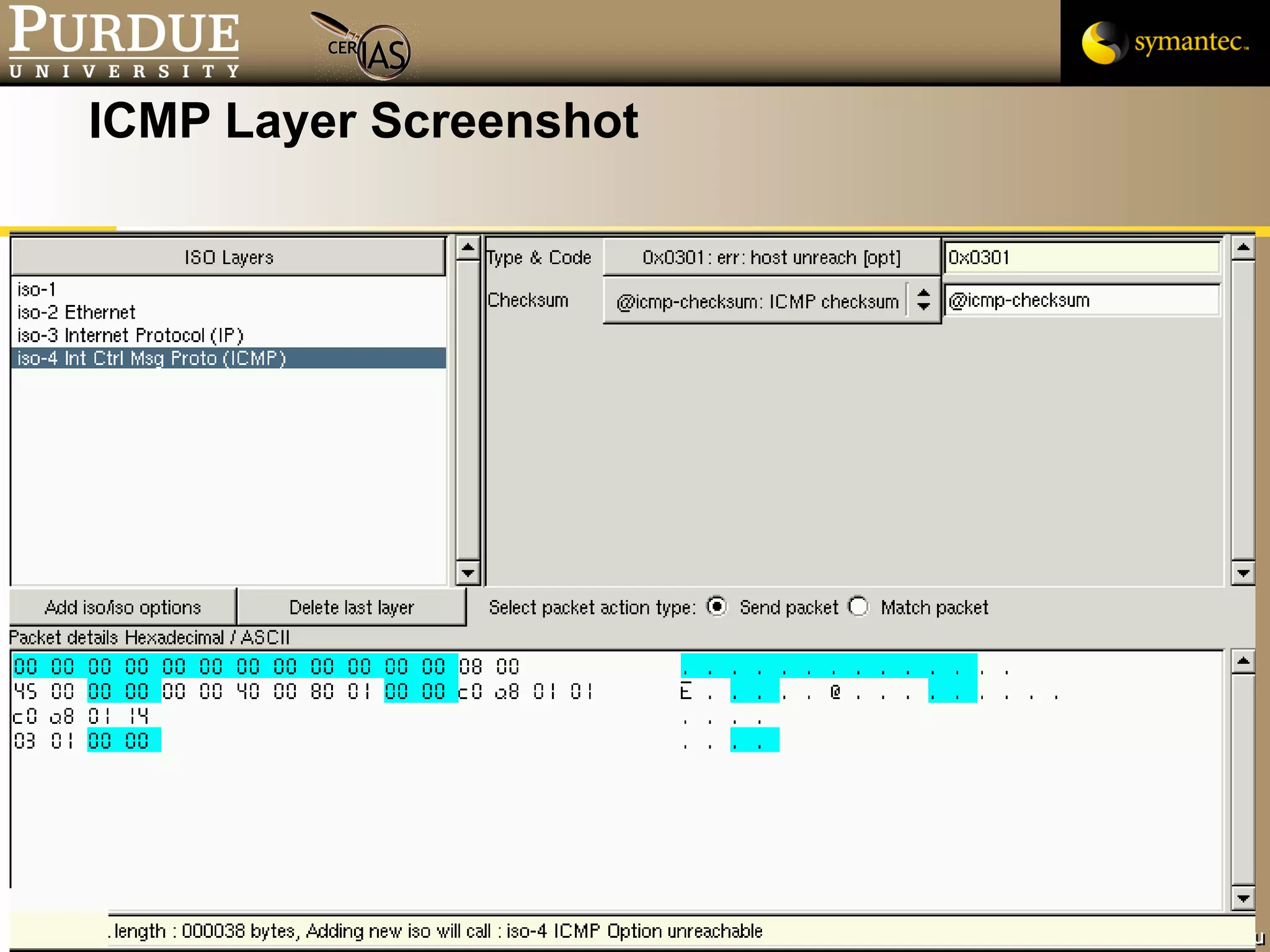1270x952 pixels.
Task: Click hex packet view scroll down arrow
Action: coord(1243,898)
